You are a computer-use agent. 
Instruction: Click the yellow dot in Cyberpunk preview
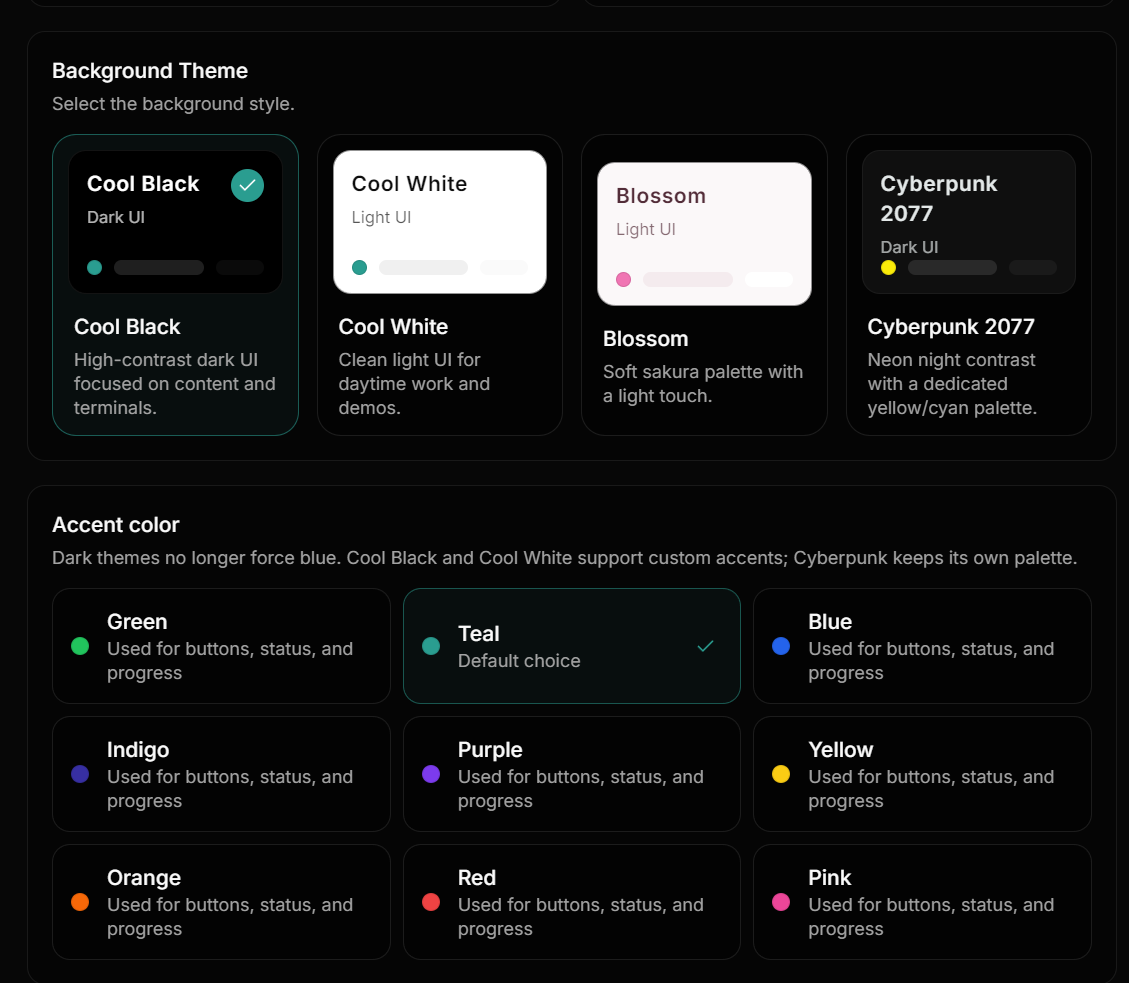(889, 268)
